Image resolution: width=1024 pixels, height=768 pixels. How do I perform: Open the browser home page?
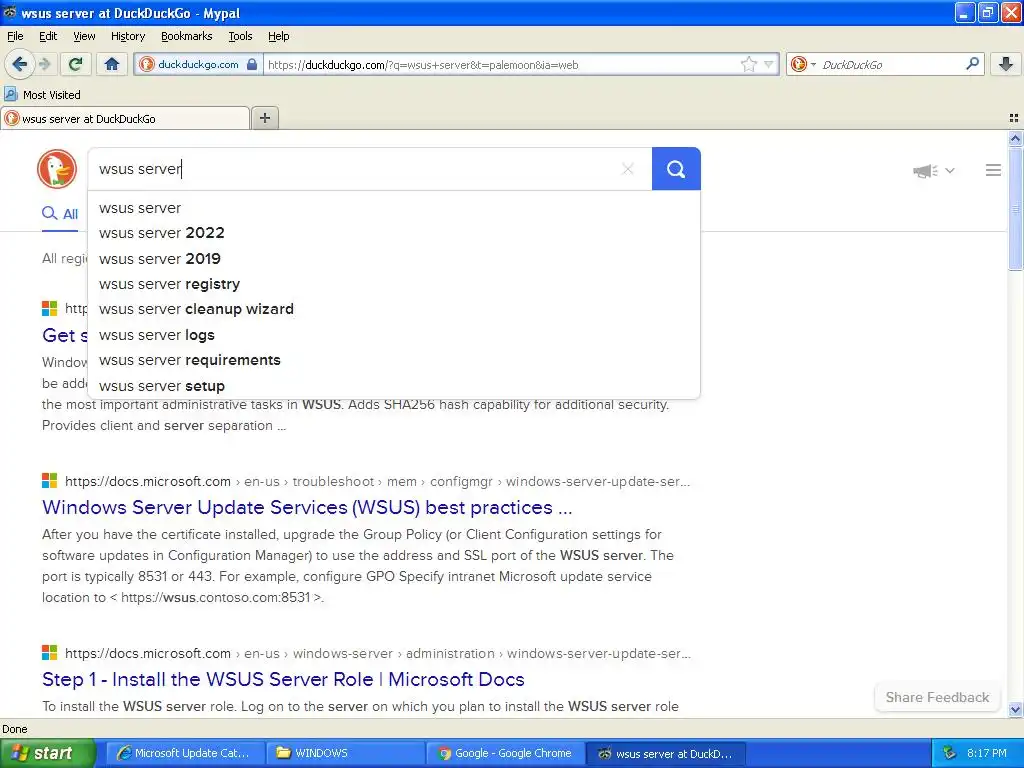(112, 64)
